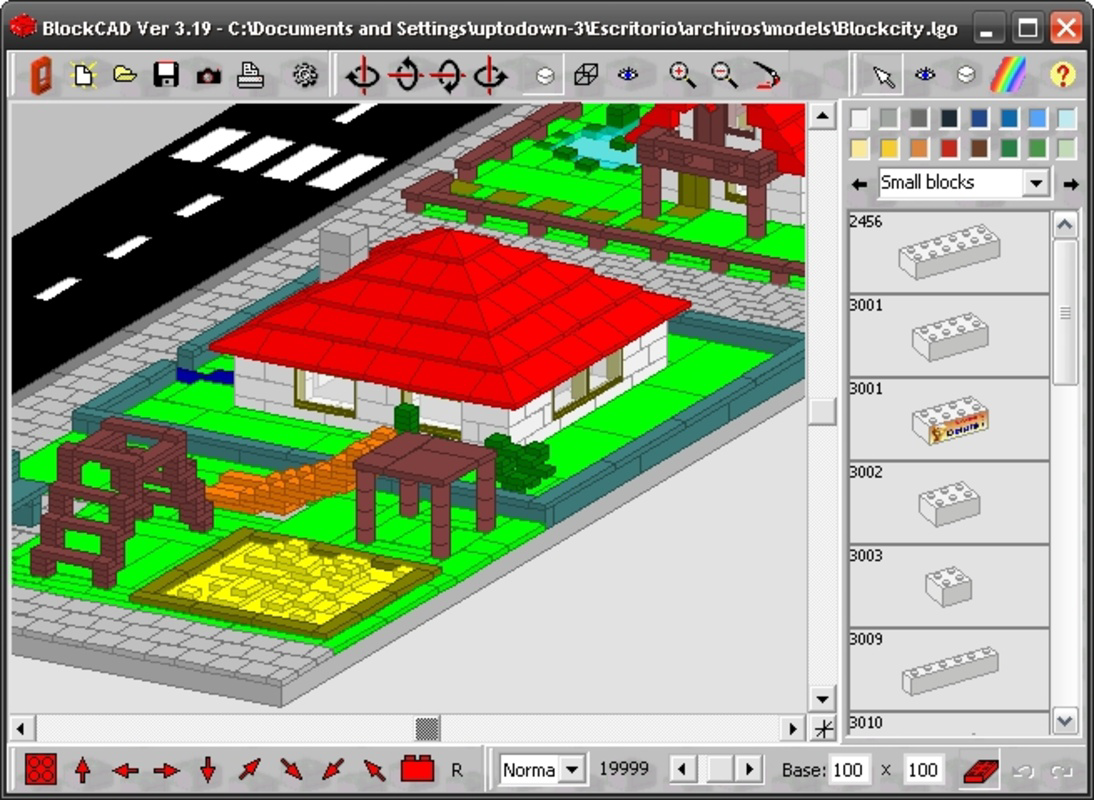Select the zoom out magnifier tool
The width and height of the screenshot is (1094, 800).
click(722, 73)
